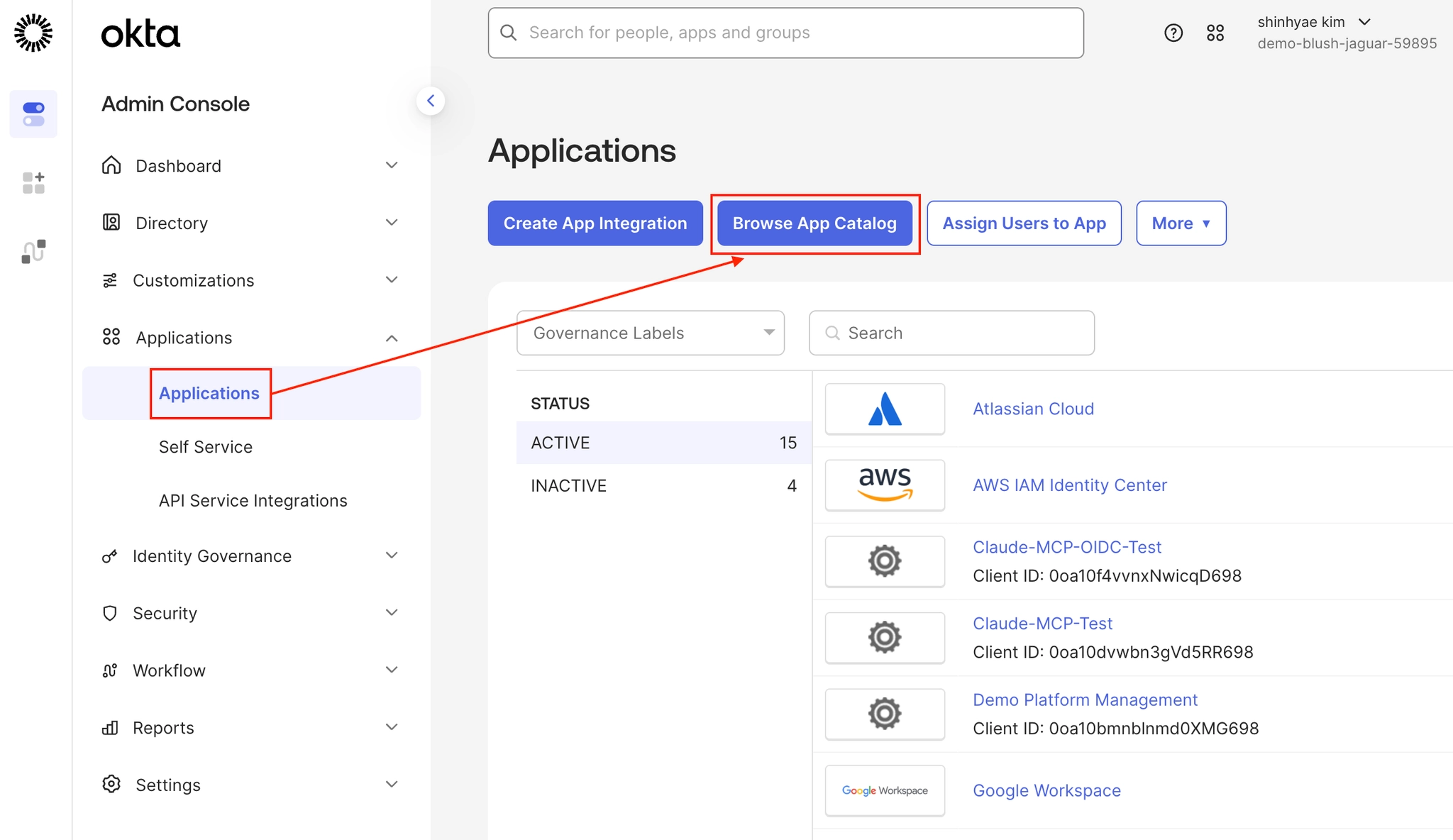This screenshot has height=840, width=1453.
Task: Click the Atlassian Cloud logo icon
Action: point(885,409)
